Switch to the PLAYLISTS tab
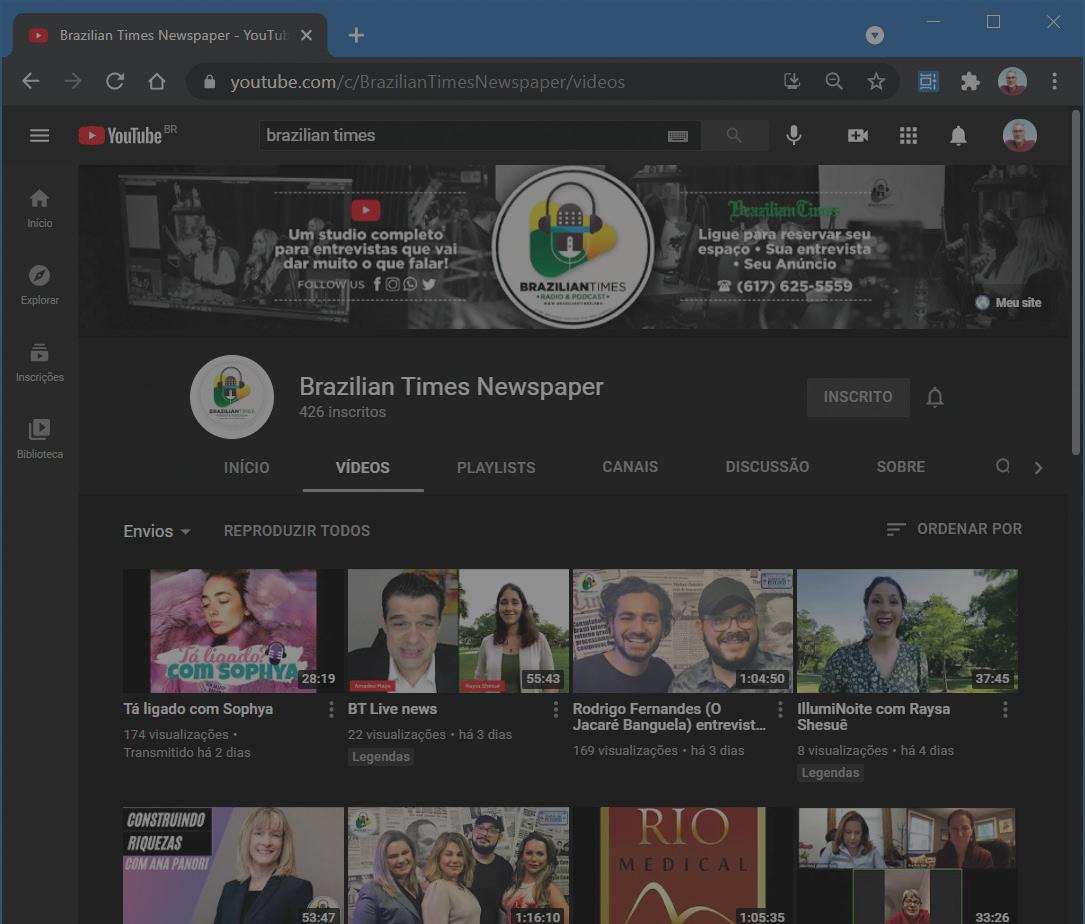This screenshot has width=1085, height=924. (496, 467)
